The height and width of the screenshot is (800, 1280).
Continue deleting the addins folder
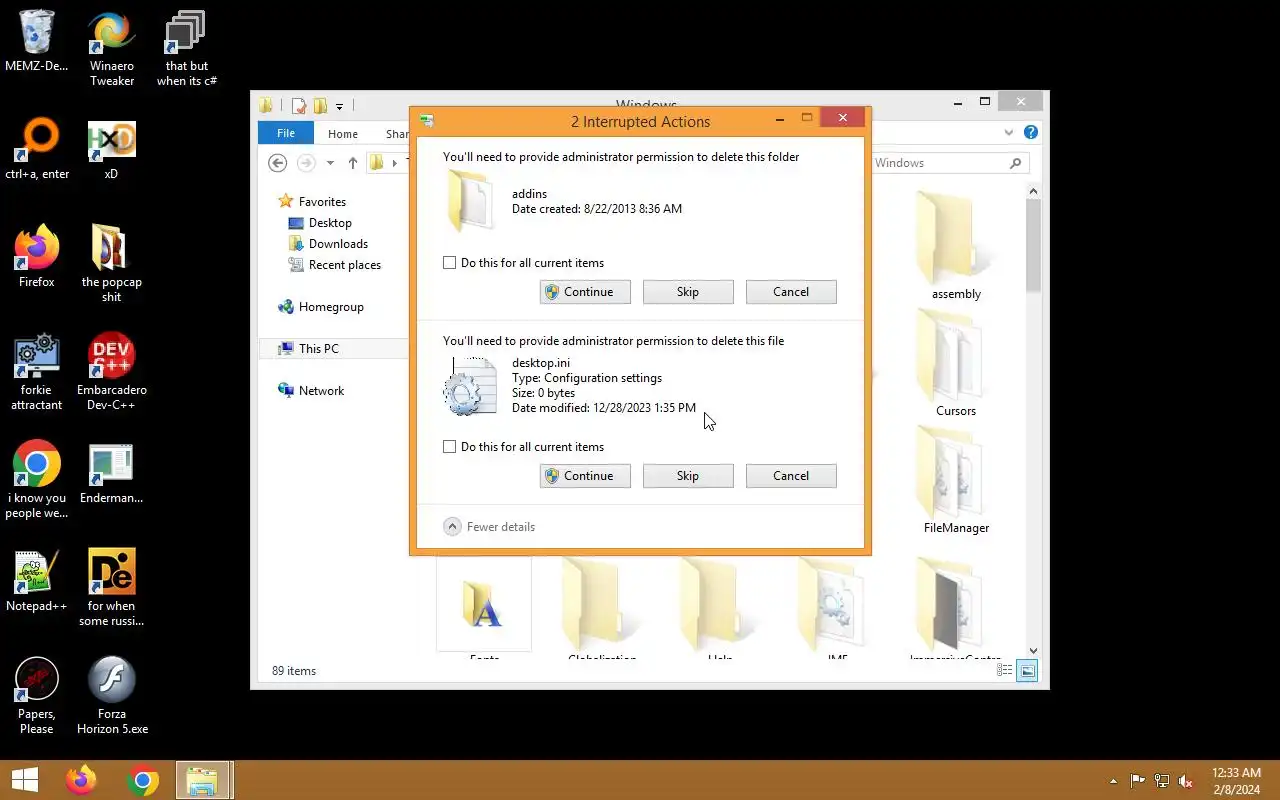[585, 292]
